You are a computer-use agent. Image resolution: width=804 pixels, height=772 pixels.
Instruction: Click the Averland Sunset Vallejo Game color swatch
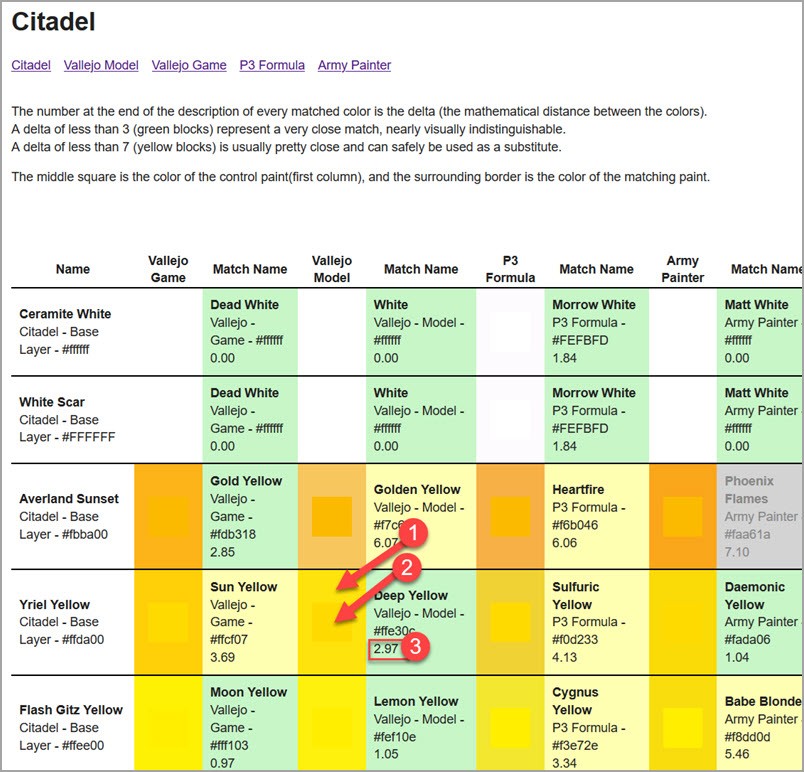pyautogui.click(x=168, y=516)
